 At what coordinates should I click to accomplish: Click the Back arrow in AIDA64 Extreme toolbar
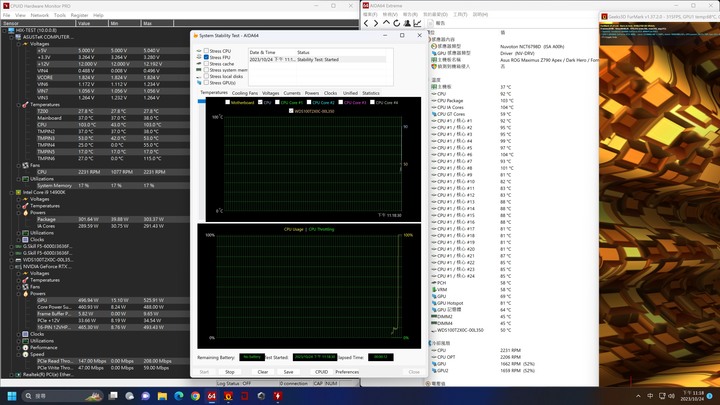[x=366, y=23]
